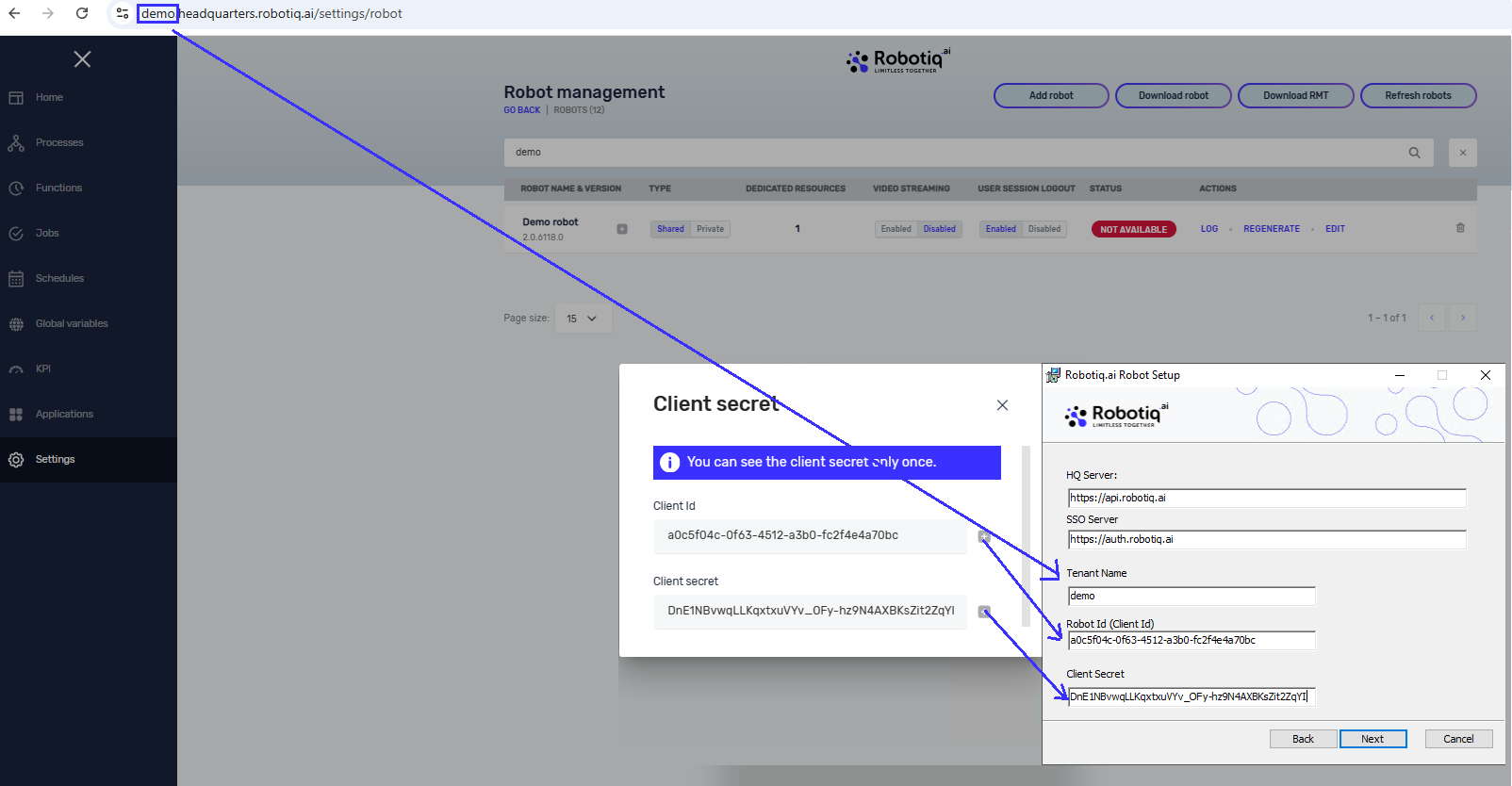Click the Settings gear icon

click(16, 460)
